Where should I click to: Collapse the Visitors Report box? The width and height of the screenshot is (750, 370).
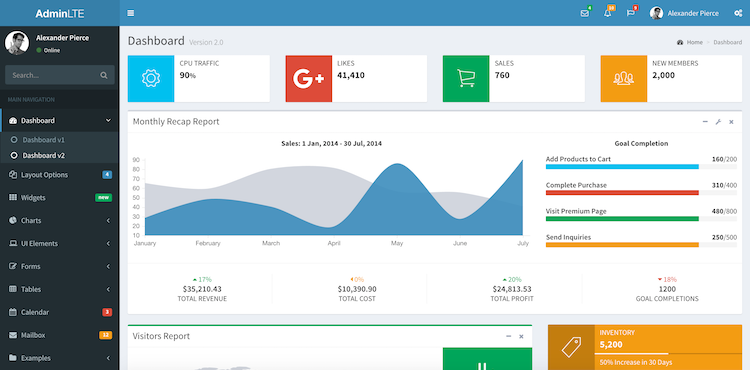pos(508,337)
